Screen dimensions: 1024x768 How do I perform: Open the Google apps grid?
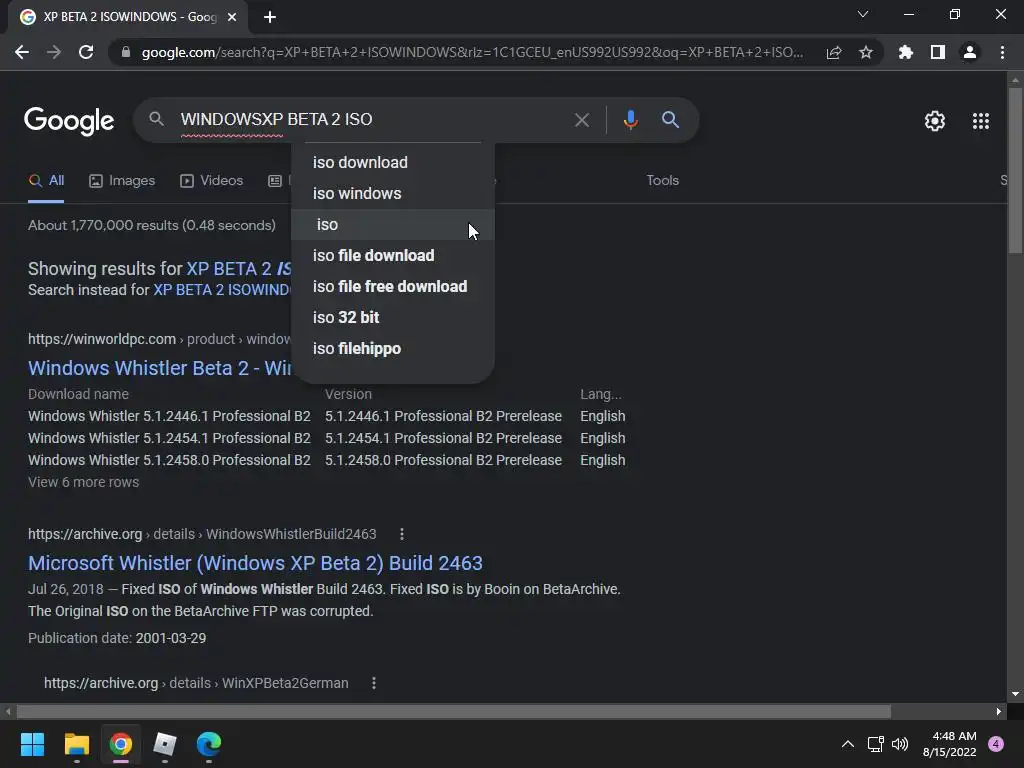pos(981,121)
